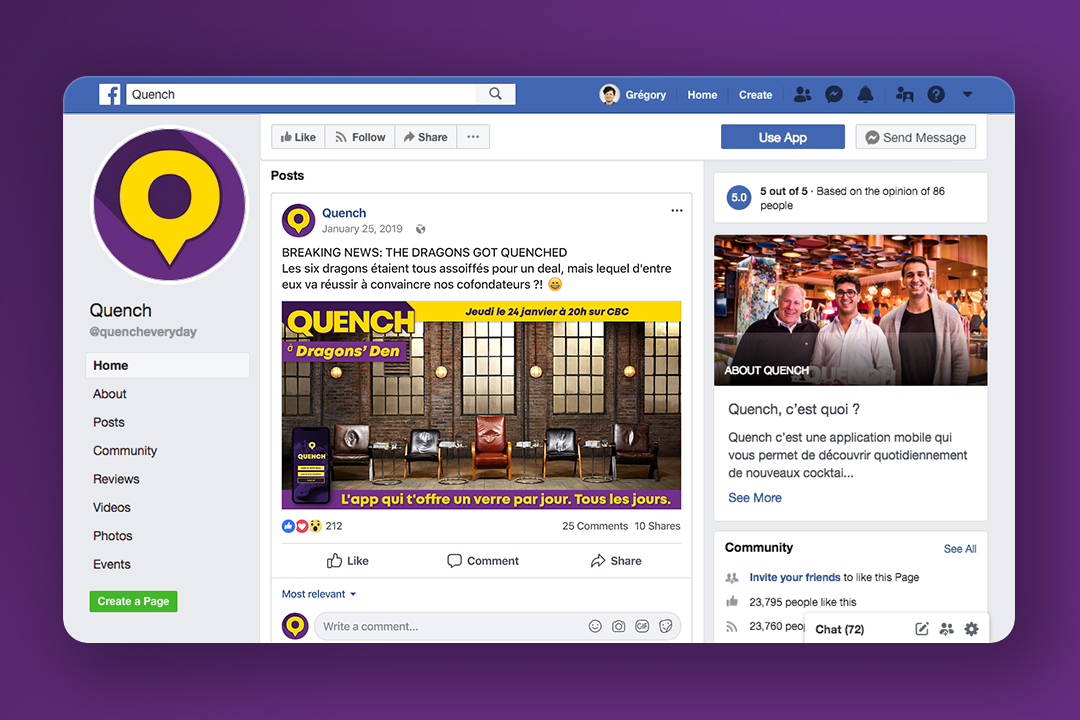Select About in the page sidebar
This screenshot has height=720, width=1080.
pos(110,394)
